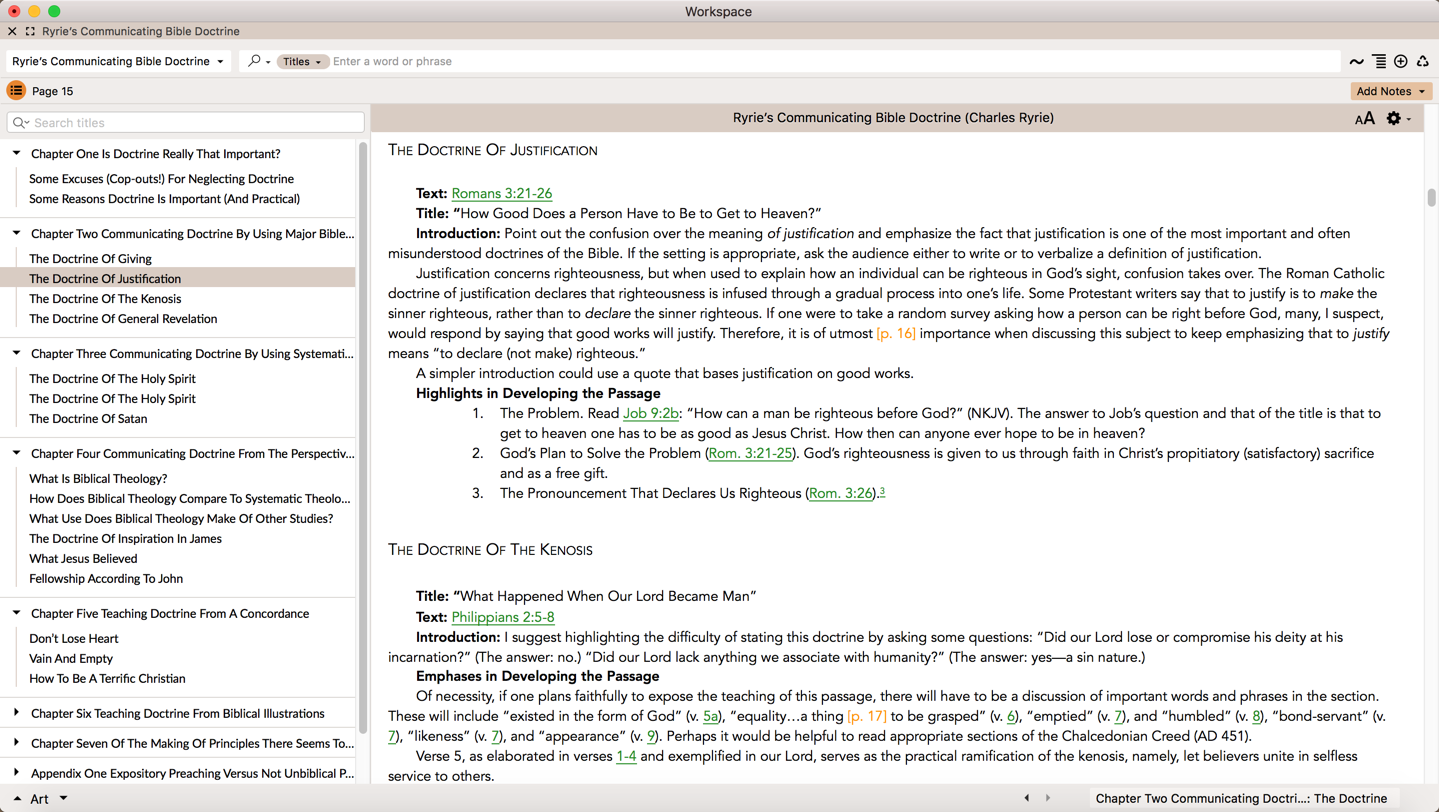This screenshot has width=1439, height=812.
Task: Click the circled plus icon
Action: point(1401,62)
